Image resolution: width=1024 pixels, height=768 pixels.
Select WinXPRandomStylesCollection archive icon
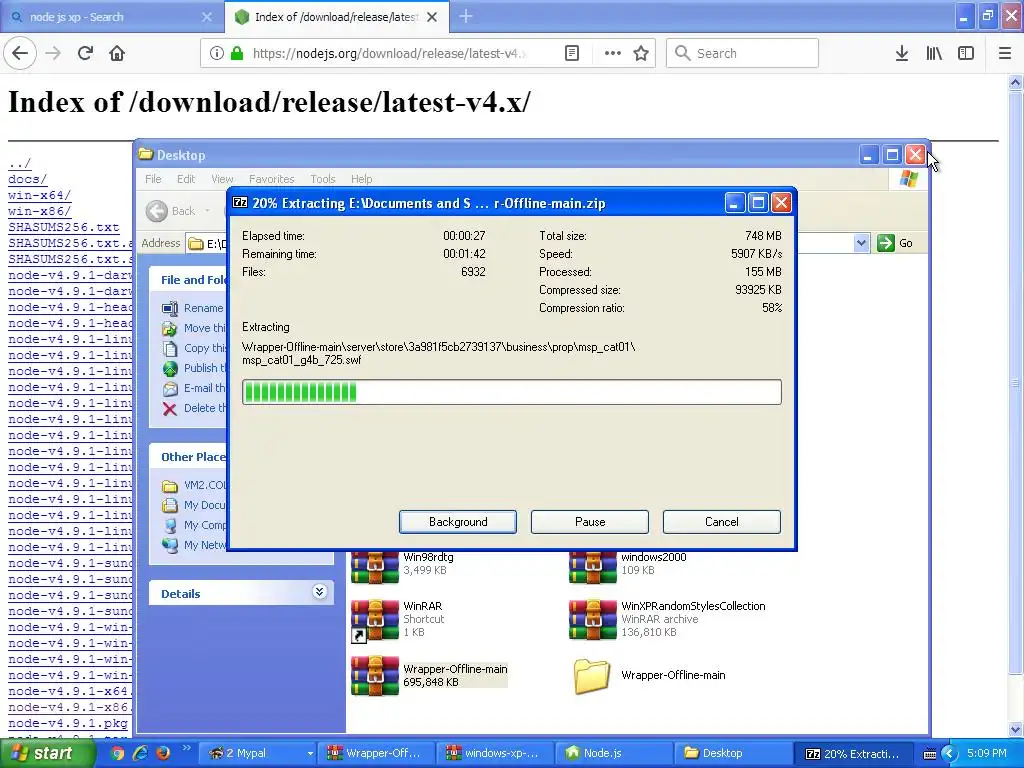point(592,619)
